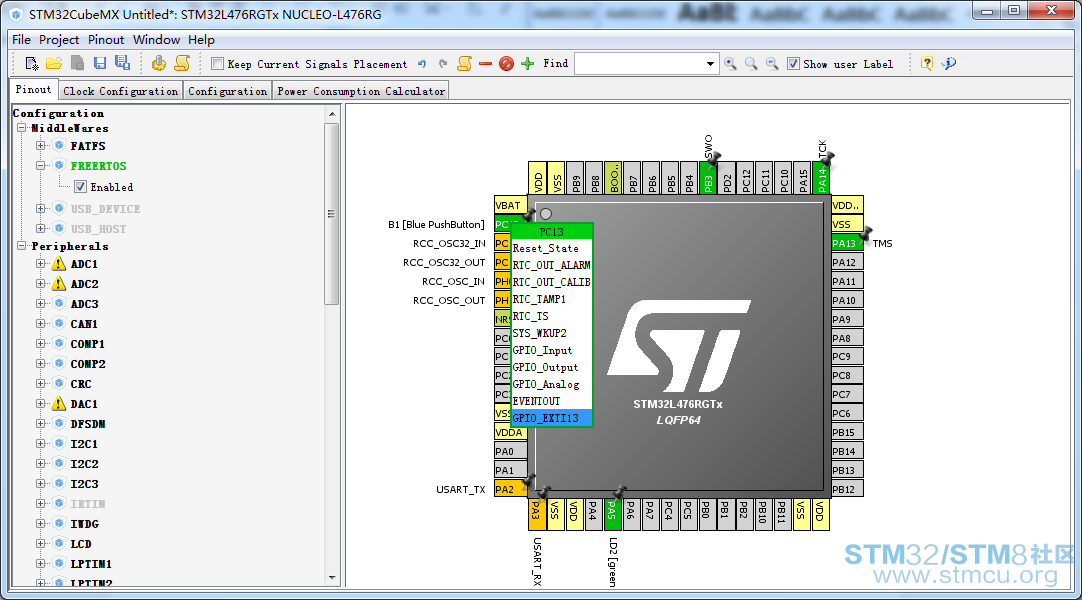1082x600 pixels.
Task: Select DFSDM in the peripherals tree
Action: (x=88, y=423)
